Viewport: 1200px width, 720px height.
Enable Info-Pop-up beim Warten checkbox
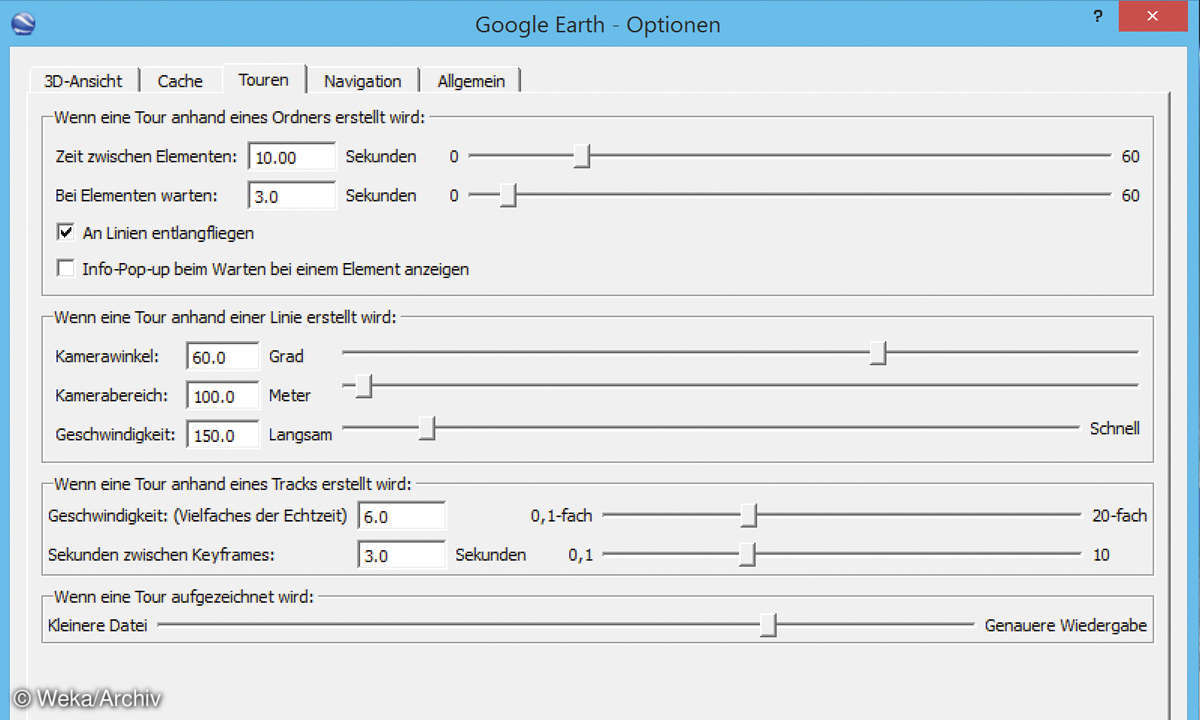tap(66, 268)
